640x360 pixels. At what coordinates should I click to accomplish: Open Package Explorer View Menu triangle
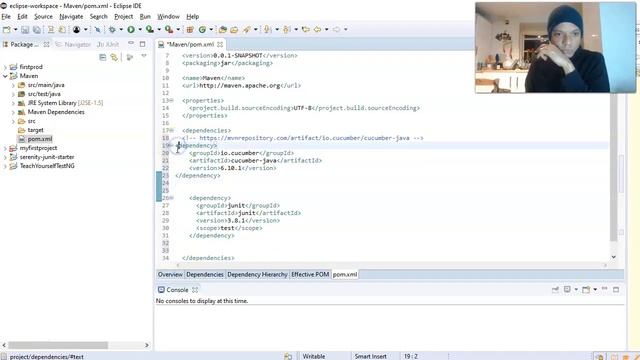(x=144, y=56)
